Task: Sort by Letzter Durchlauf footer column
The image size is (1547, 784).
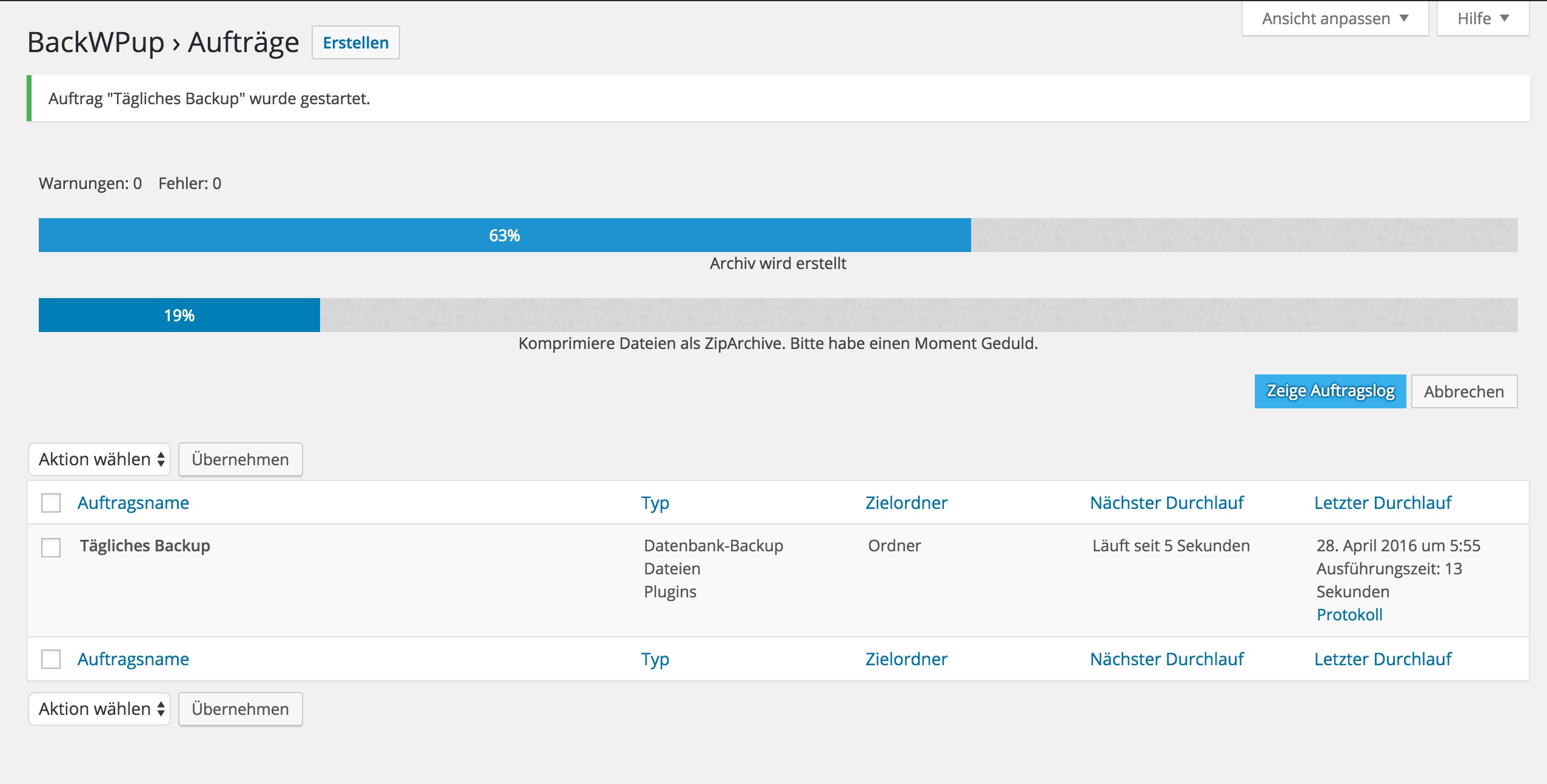Action: point(1382,659)
